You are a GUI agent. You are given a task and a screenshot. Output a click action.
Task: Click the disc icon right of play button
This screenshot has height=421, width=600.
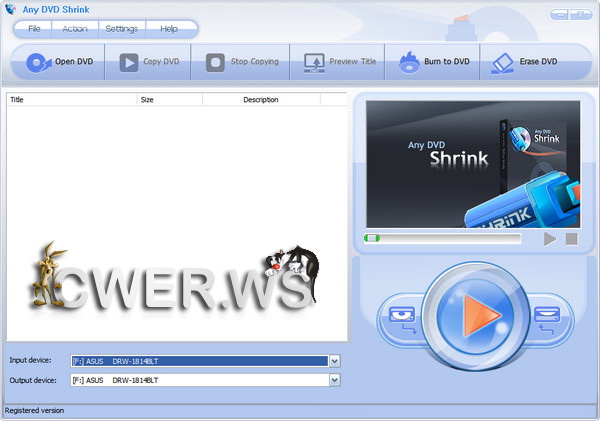point(546,318)
